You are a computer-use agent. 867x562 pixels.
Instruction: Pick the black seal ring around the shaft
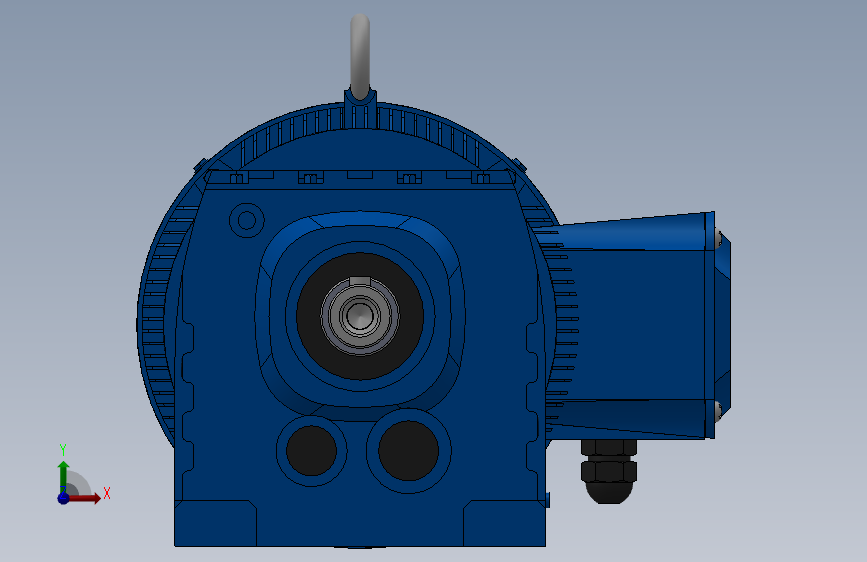(x=360, y=316)
